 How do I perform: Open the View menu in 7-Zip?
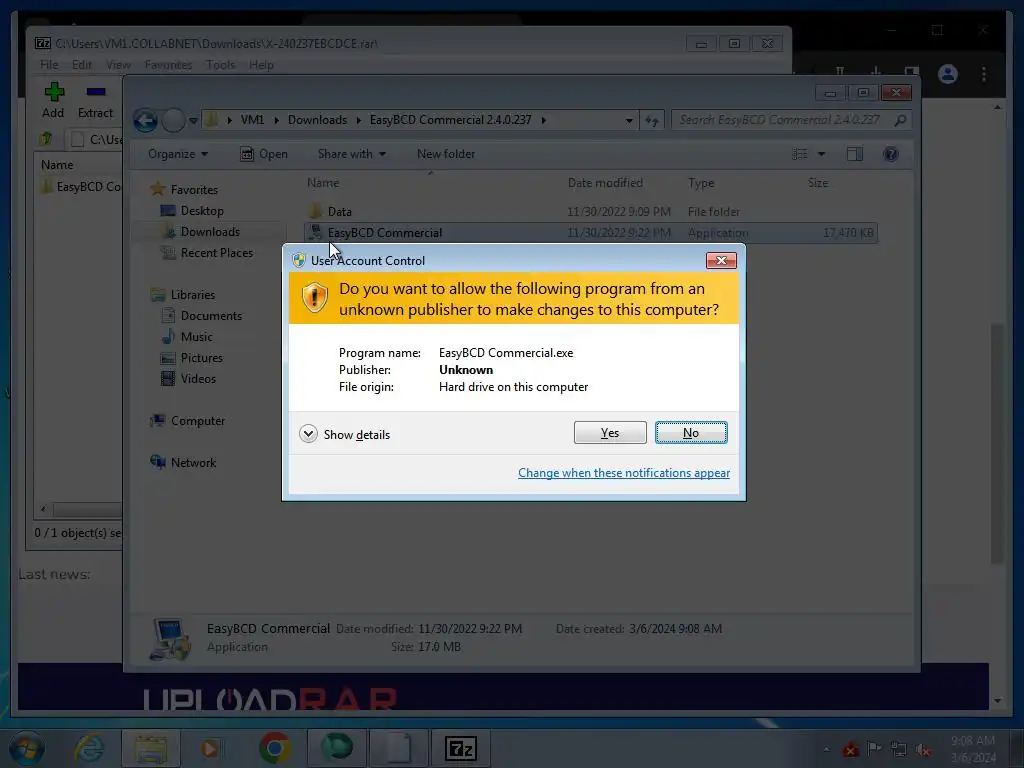(x=118, y=65)
